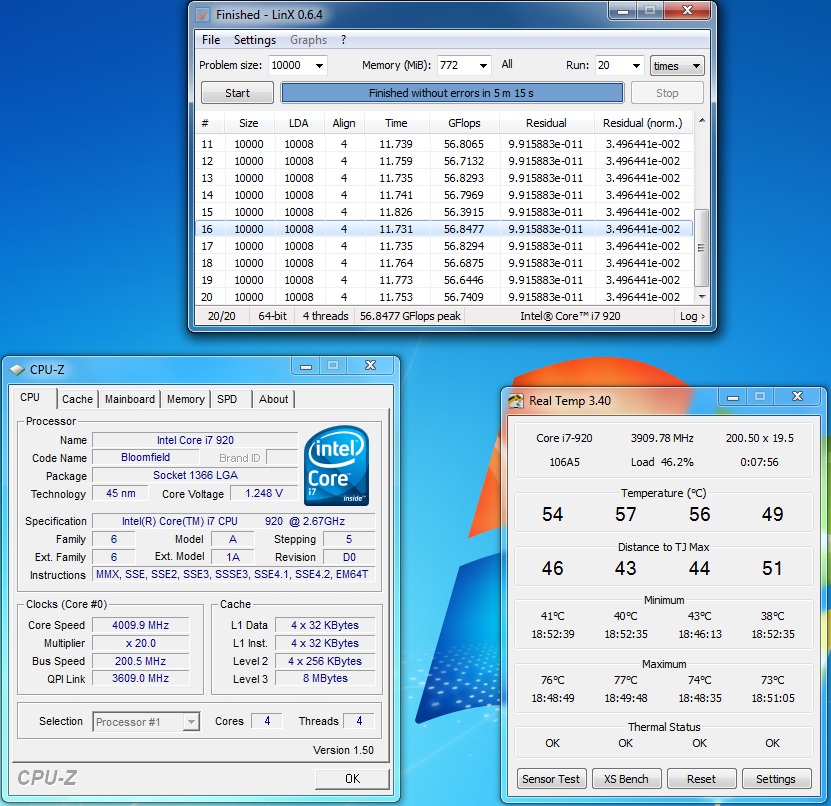This screenshot has width=831, height=806.
Task: Click OK in the CPU-Z window
Action: 352,778
